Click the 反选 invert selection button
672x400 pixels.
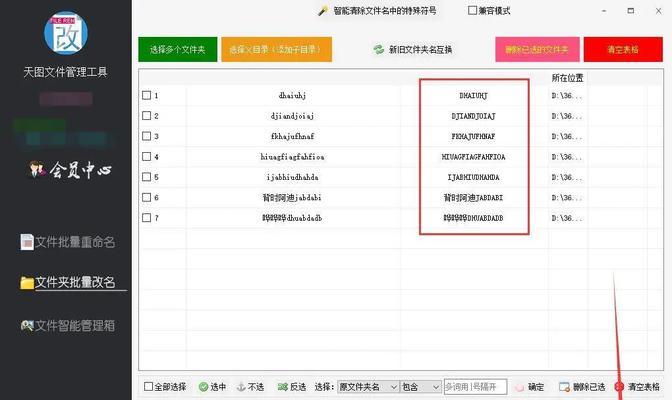click(x=292, y=387)
